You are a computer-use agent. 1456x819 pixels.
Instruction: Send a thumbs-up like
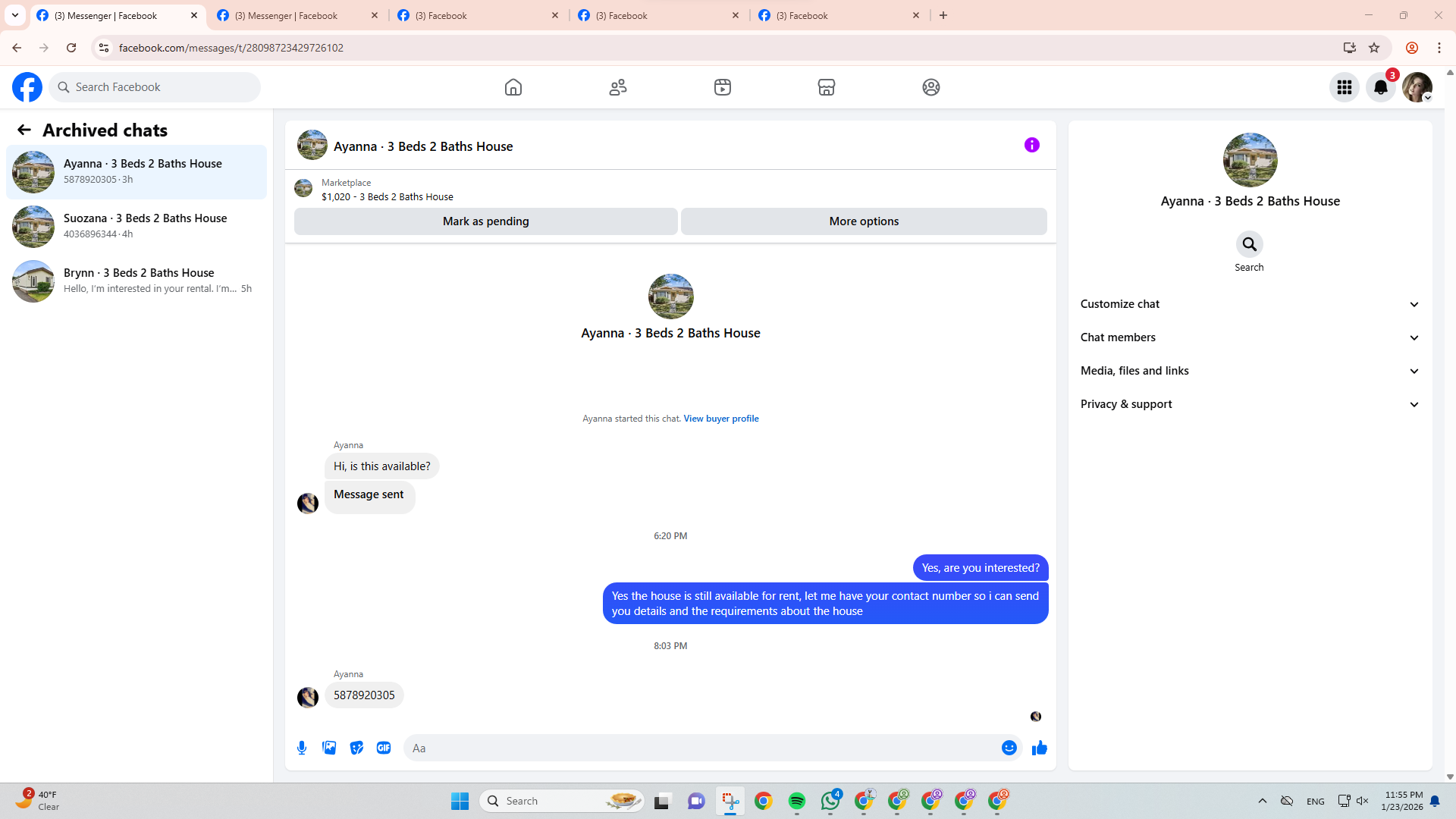(1039, 748)
